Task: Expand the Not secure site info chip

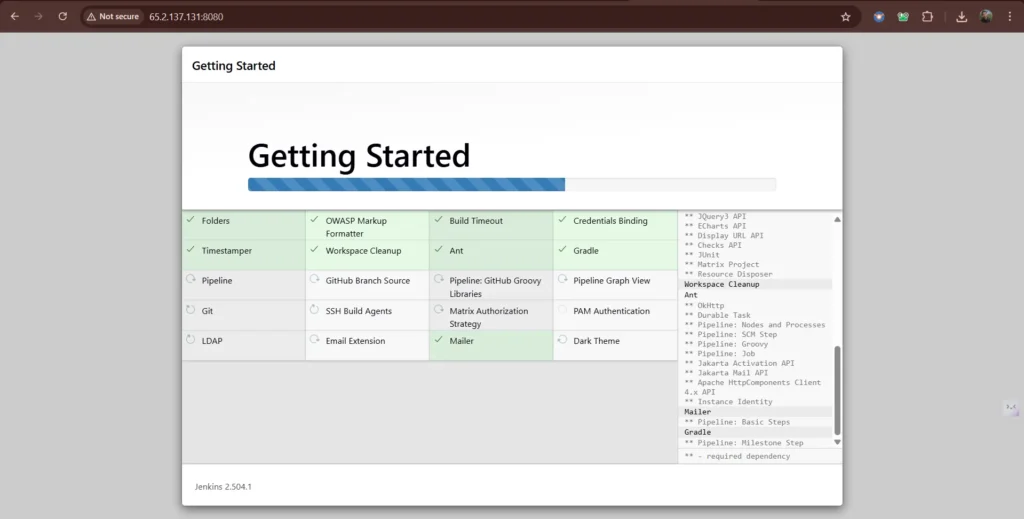Action: click(x=113, y=16)
